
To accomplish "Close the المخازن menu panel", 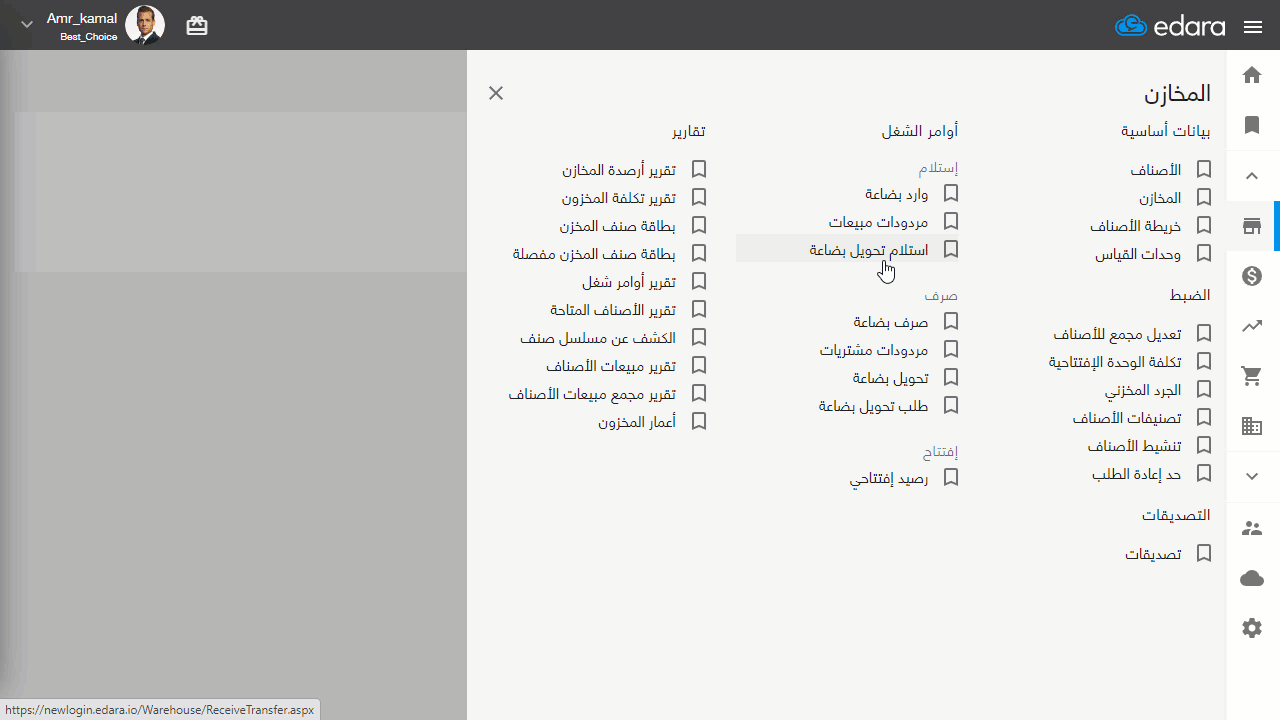I will [496, 93].
